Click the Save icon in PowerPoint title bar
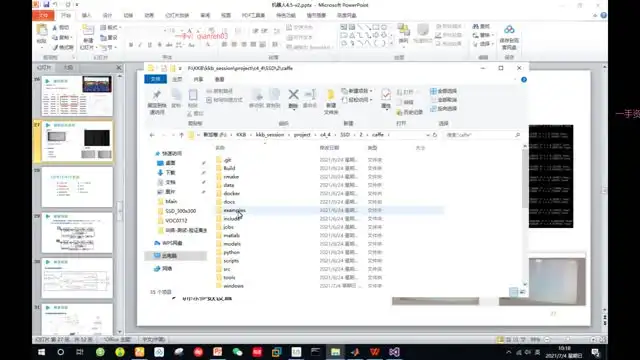Screen dimensions: 640x360 pos(46,4)
